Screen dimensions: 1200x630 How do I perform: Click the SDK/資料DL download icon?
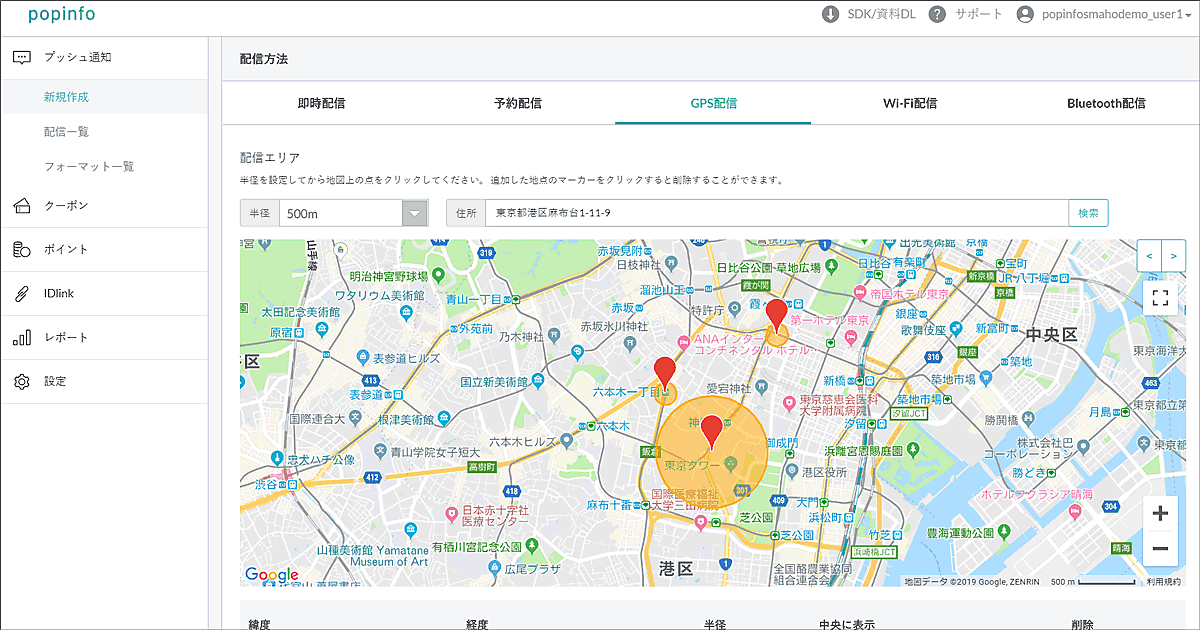830,14
